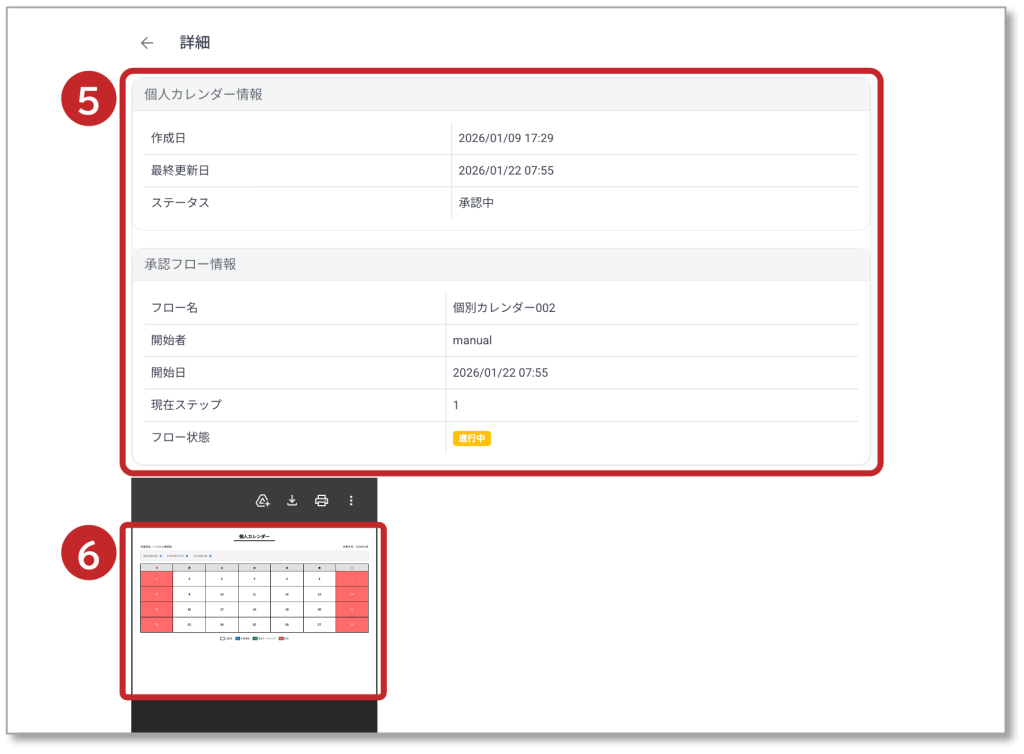Viewport: 1024px width, 754px height.
Task: Select the flow name 個別カレンダー002
Action: click(x=504, y=308)
